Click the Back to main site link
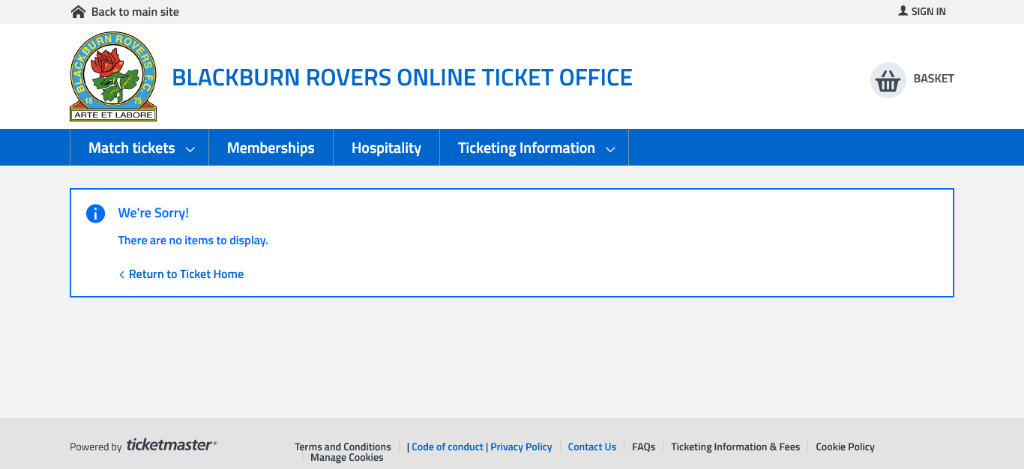1024x469 pixels. [135, 12]
